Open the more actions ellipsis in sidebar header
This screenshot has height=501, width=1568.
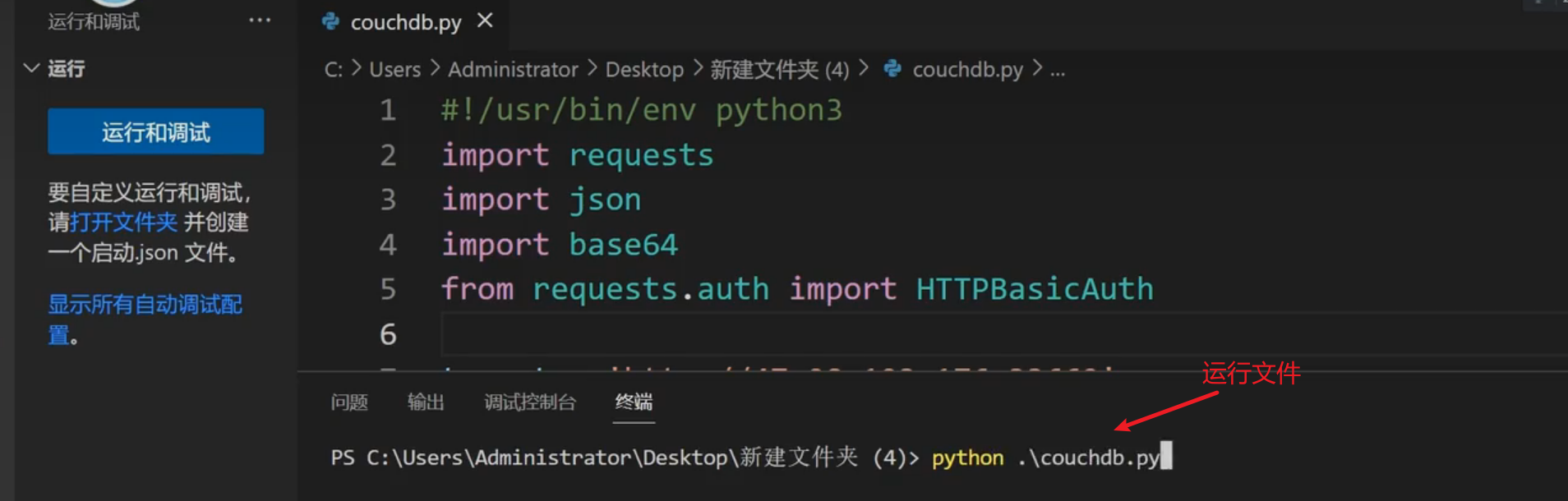click(x=260, y=21)
